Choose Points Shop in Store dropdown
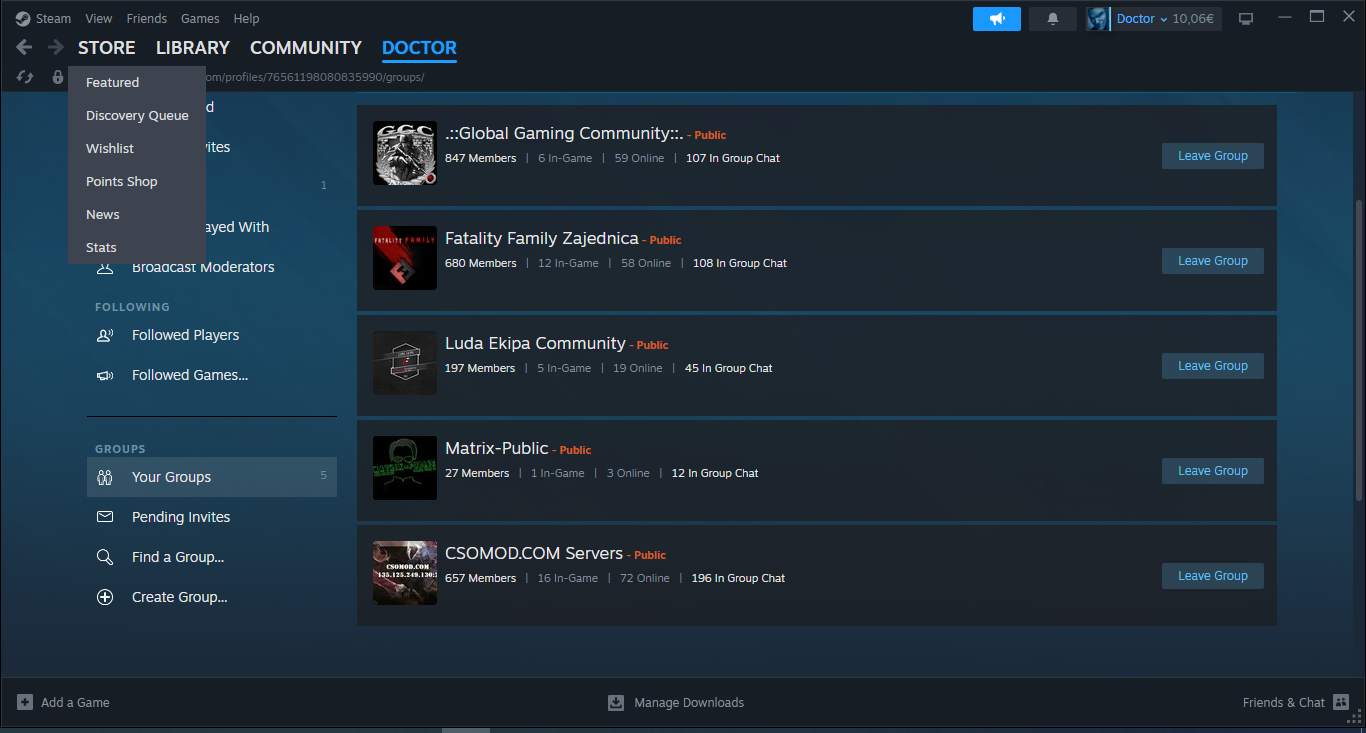The image size is (1366, 733). tap(122, 181)
